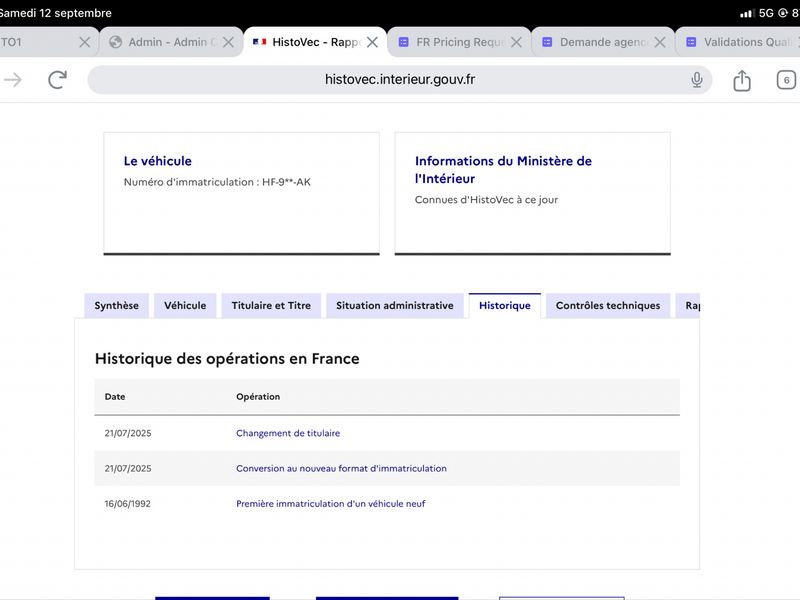Tap the histovec.interieur.gouv.fr address field
This screenshot has width=800, height=600.
pos(399,80)
